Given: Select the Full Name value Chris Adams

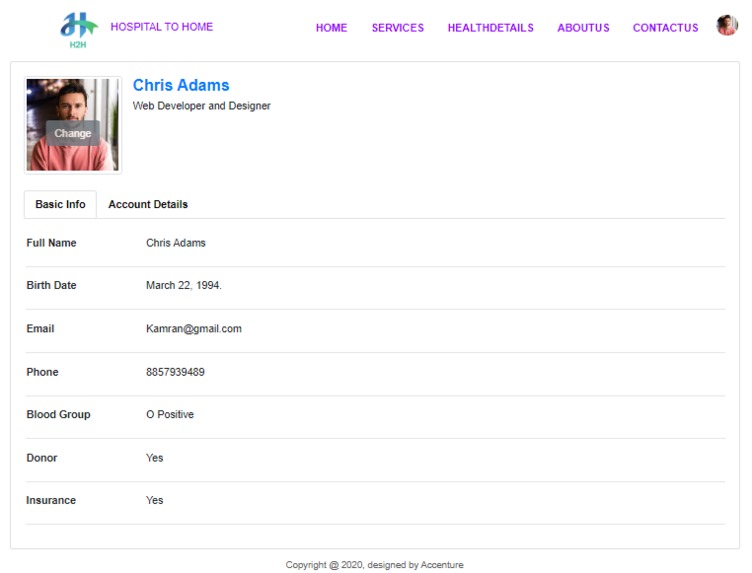Looking at the screenshot, I should (x=176, y=243).
